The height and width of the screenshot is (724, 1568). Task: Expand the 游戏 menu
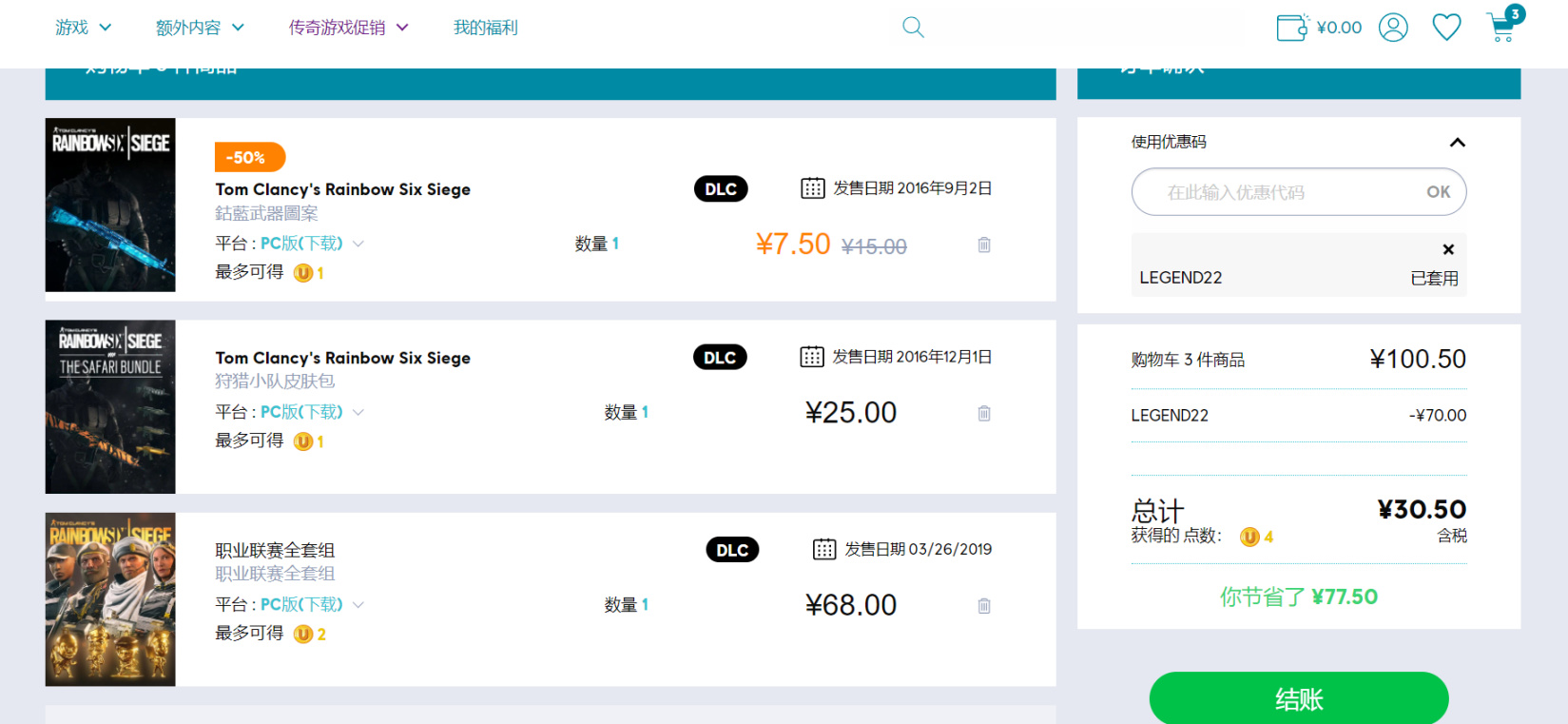point(84,28)
